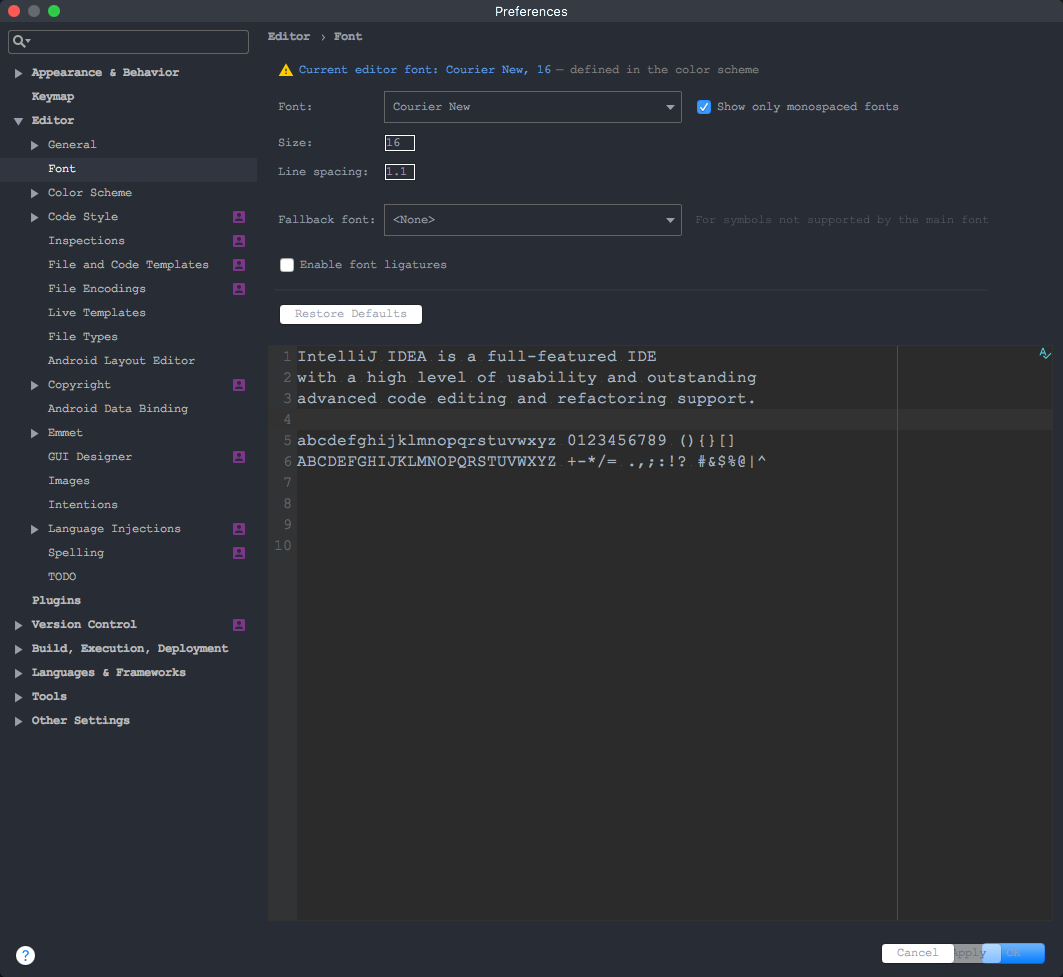Click the Line spacing input field
Screen dimensions: 1063x977
(x=399, y=172)
